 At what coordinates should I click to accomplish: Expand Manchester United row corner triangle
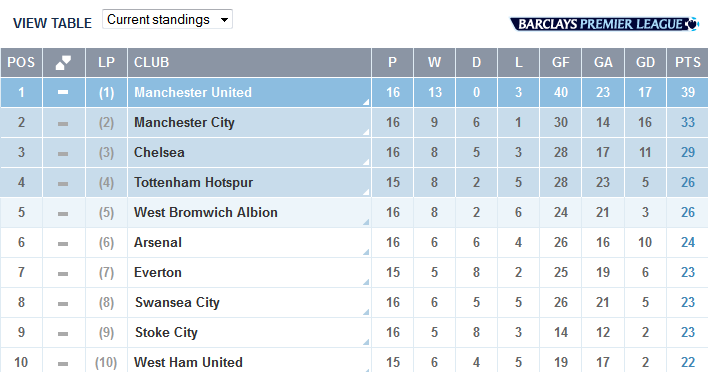pos(366,102)
